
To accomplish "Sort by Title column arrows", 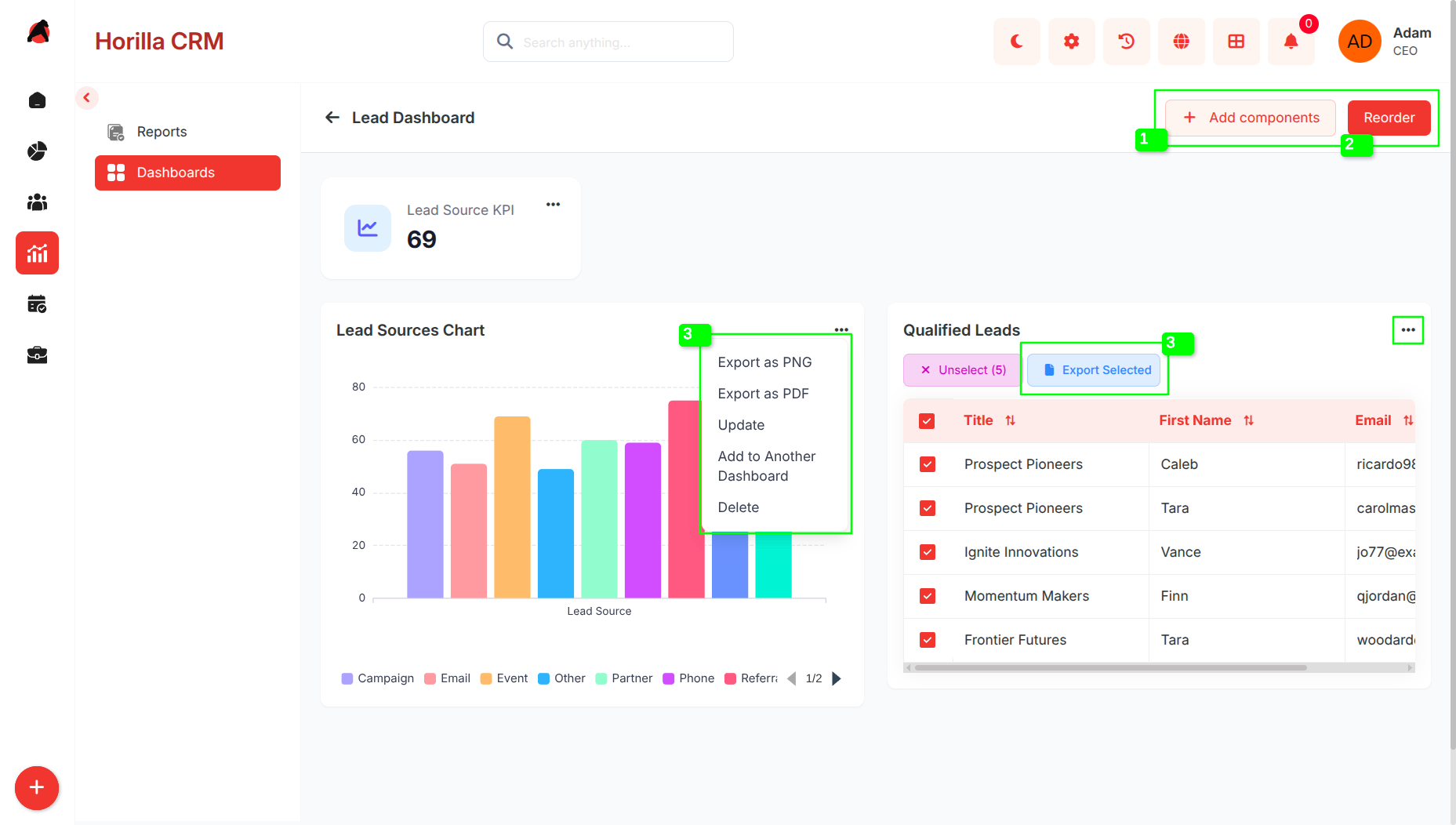I will 1011,421.
